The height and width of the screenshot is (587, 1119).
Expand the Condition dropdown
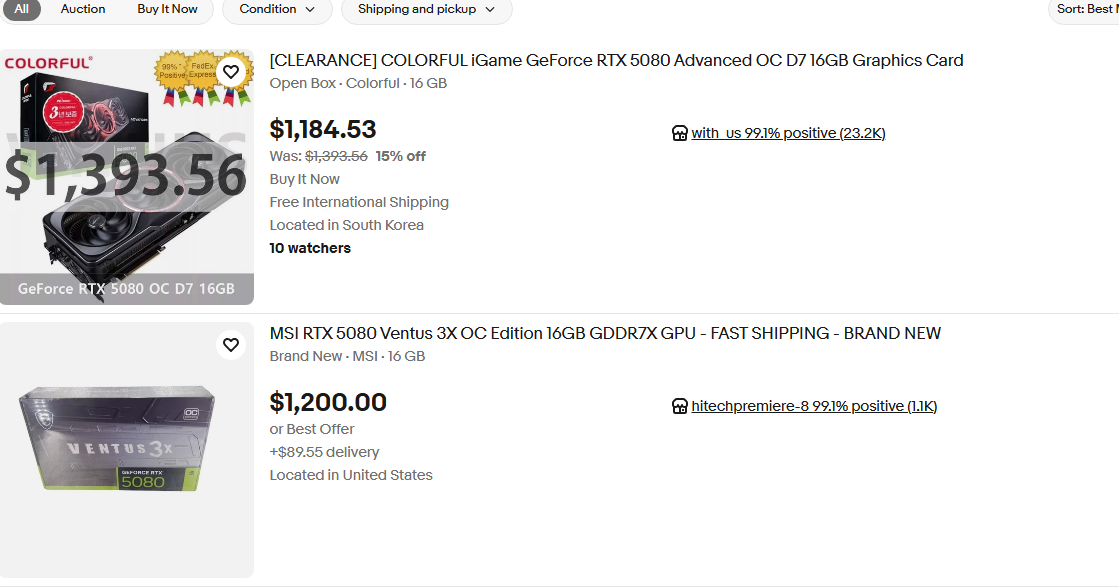point(277,9)
